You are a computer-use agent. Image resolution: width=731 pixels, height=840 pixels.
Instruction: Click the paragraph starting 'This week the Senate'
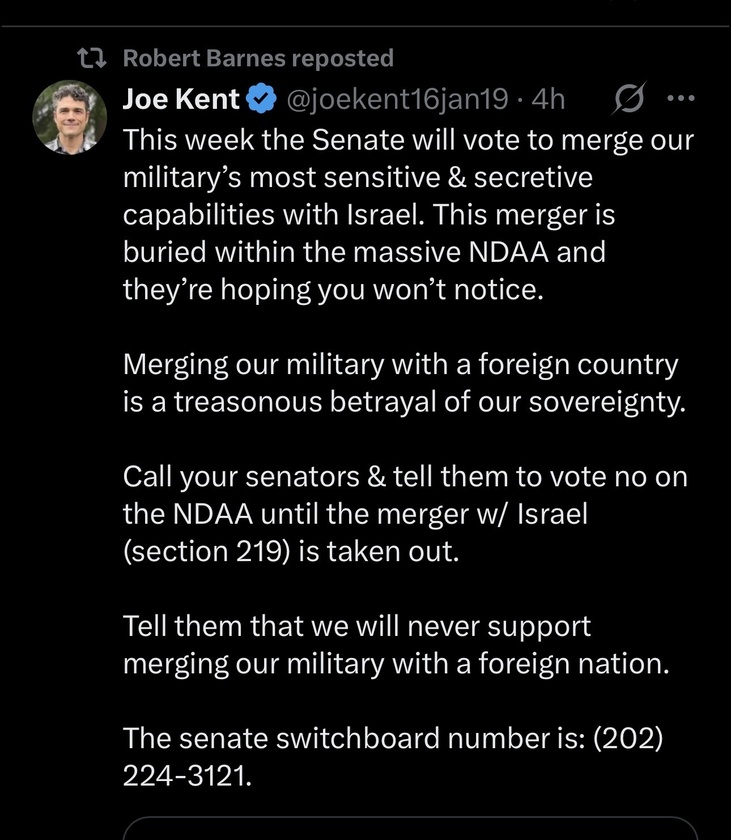click(x=408, y=215)
